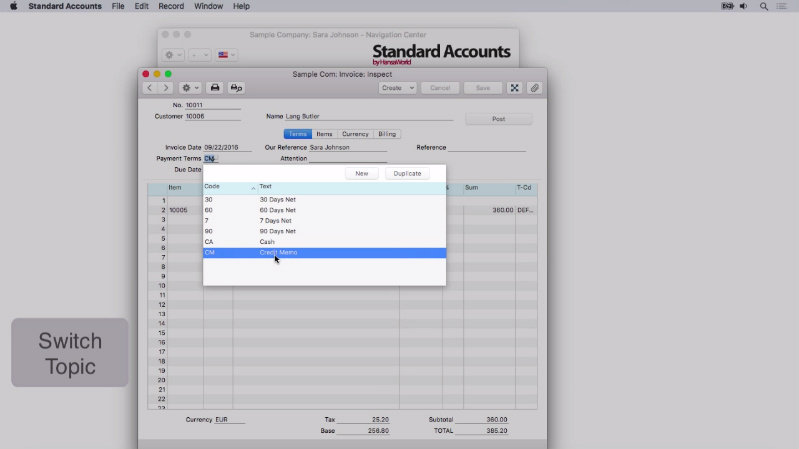Toggle the full-screen expand icon

pos(515,88)
